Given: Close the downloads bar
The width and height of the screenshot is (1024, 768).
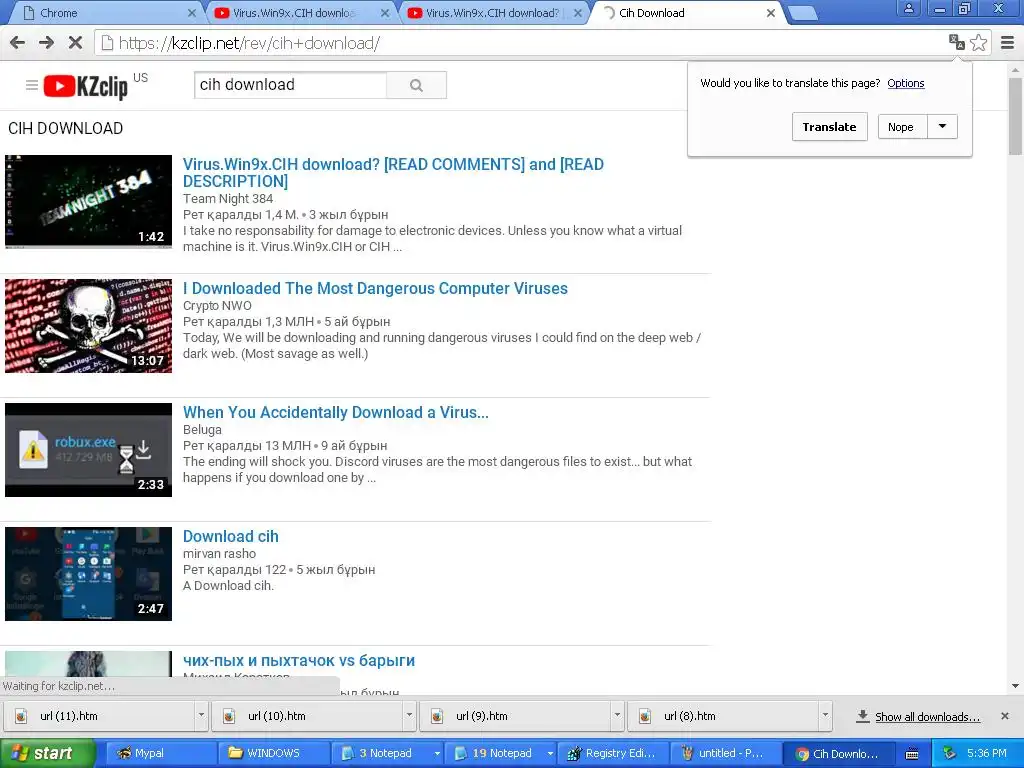Looking at the screenshot, I should pos(1005,716).
